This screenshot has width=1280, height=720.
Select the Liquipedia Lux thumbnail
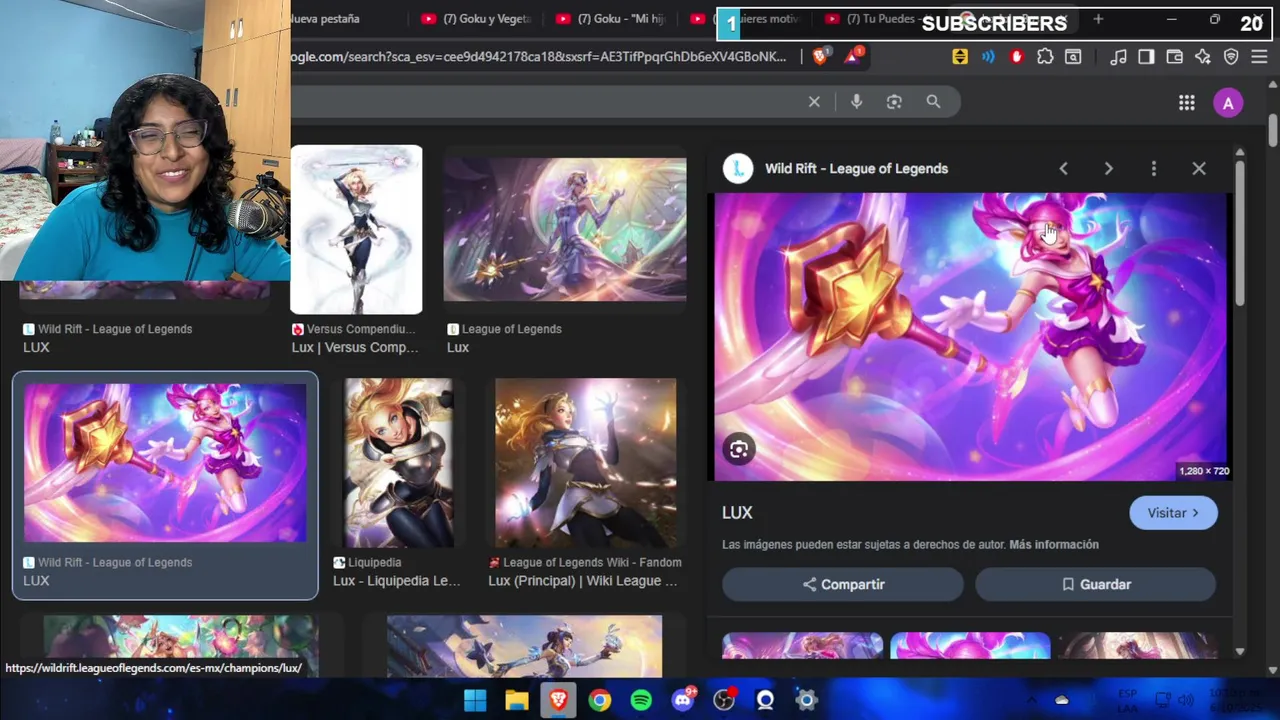[398, 463]
